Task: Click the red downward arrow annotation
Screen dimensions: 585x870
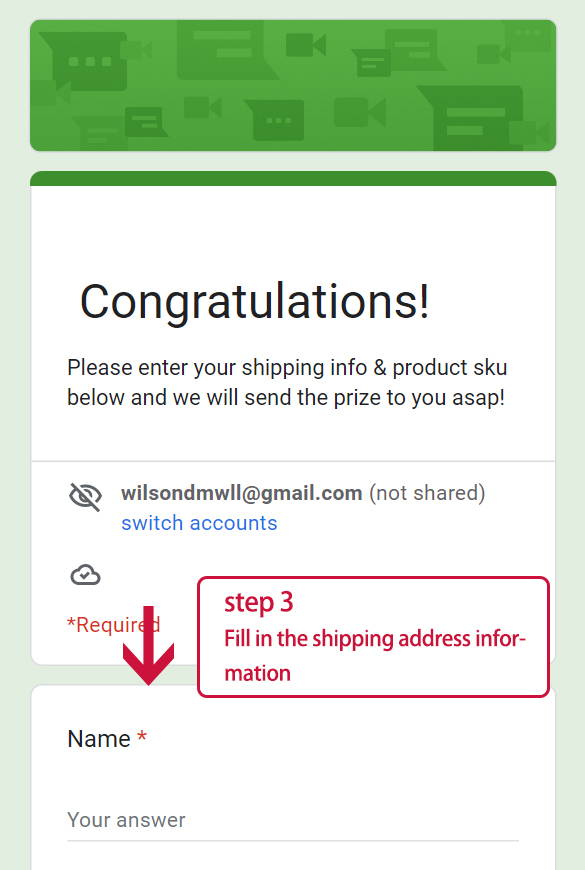Action: click(x=148, y=646)
